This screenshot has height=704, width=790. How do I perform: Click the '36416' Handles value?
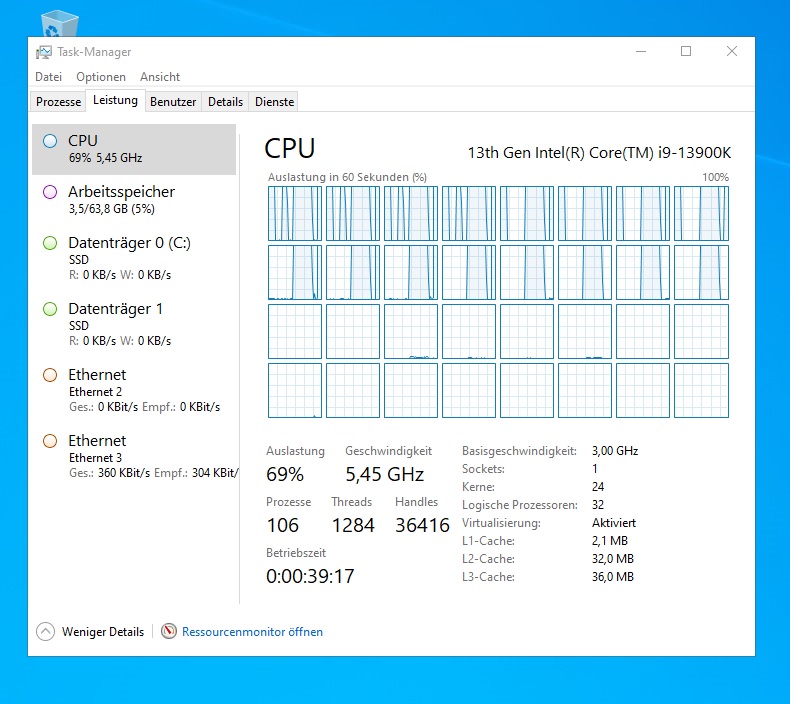422,525
